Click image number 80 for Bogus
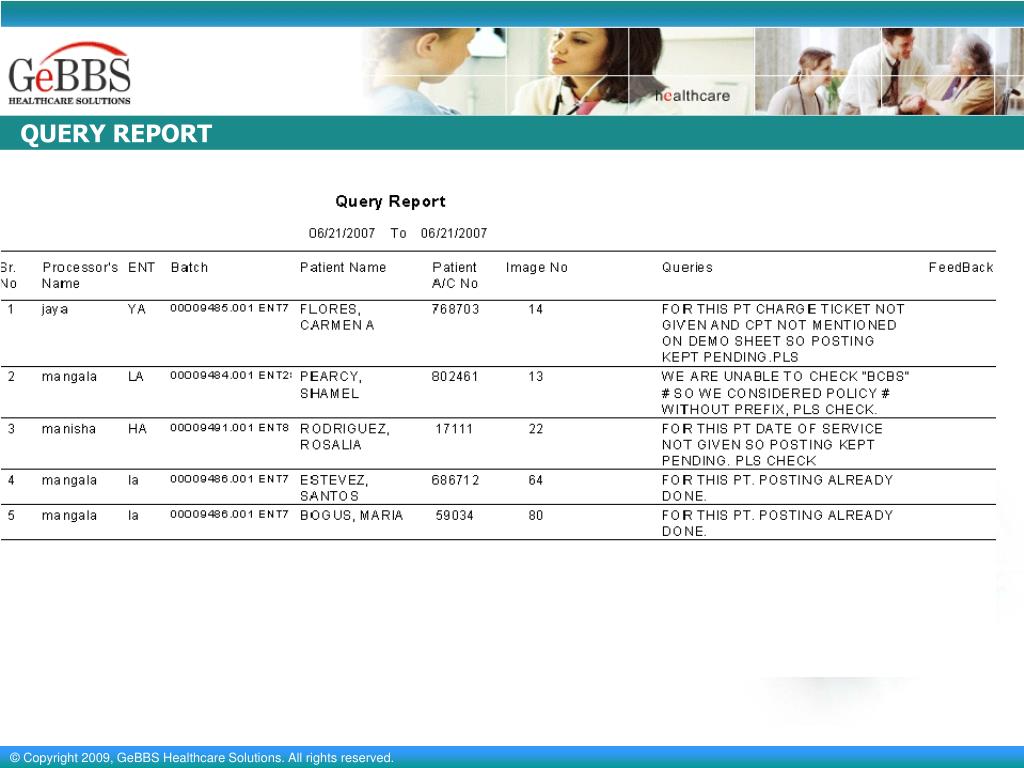Image resolution: width=1024 pixels, height=768 pixels. (x=536, y=515)
